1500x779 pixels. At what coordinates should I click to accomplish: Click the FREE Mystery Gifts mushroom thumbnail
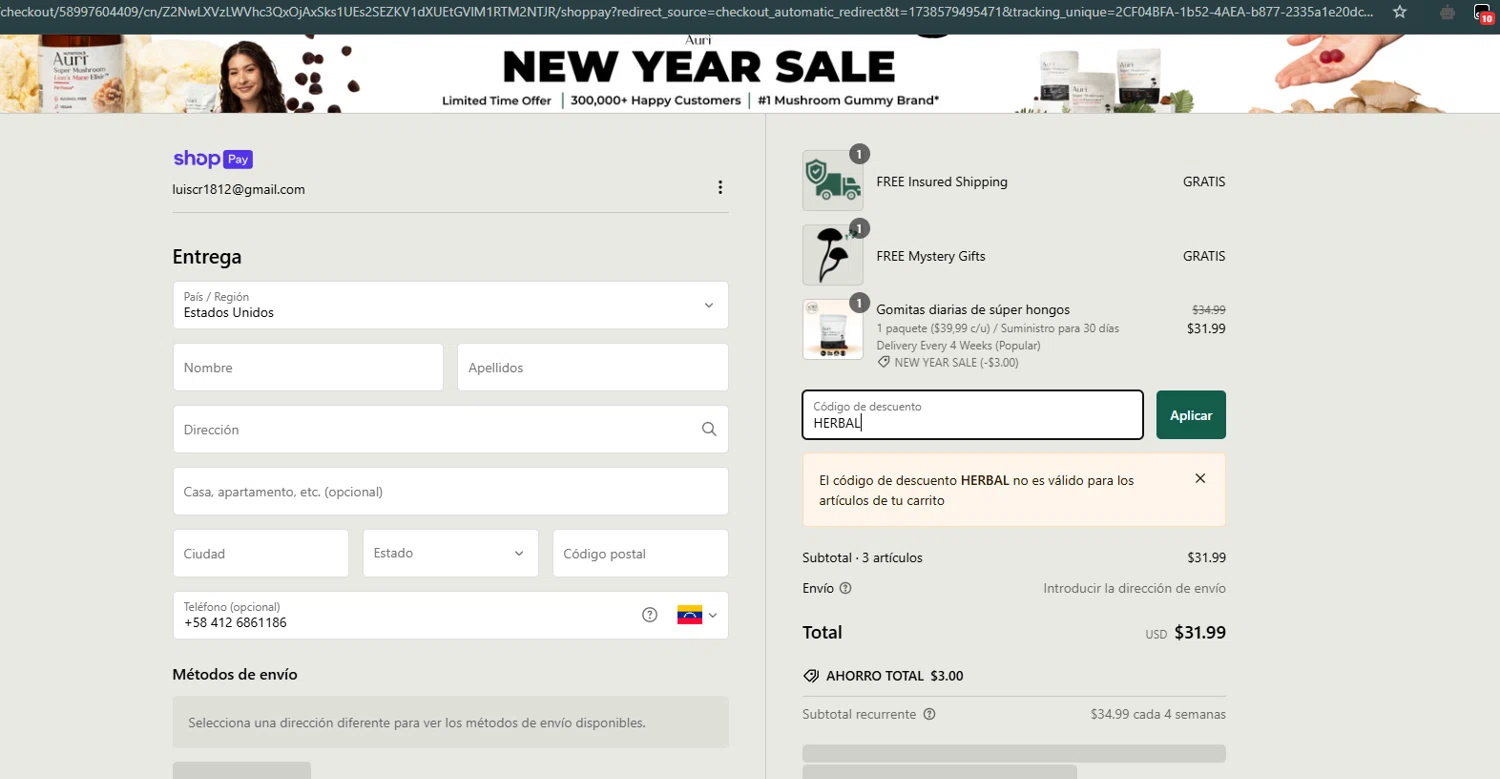coord(833,255)
